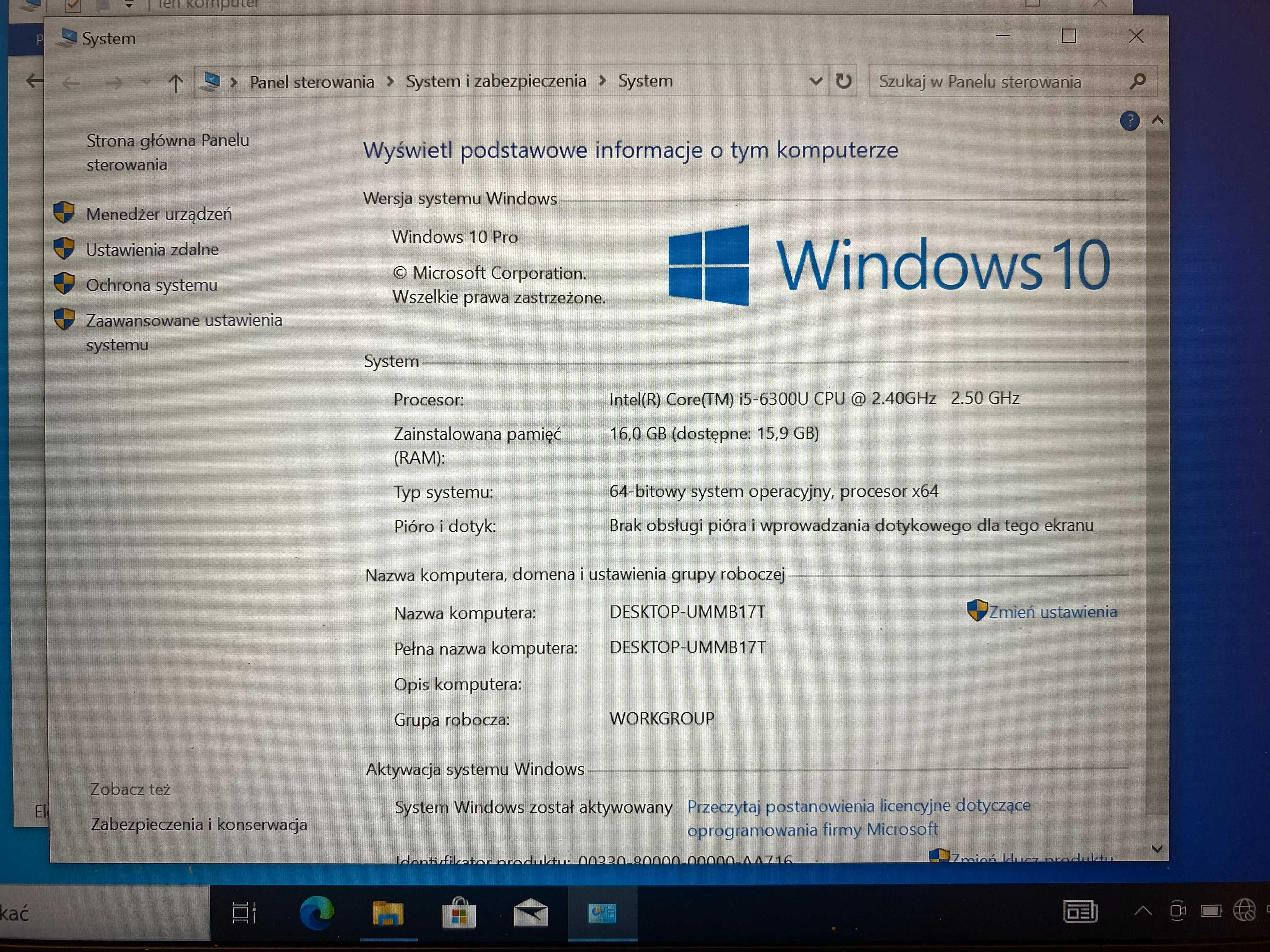The width and height of the screenshot is (1270, 952).
Task: Click shield icon beside Menedżer urządzeń
Action: pos(64,213)
